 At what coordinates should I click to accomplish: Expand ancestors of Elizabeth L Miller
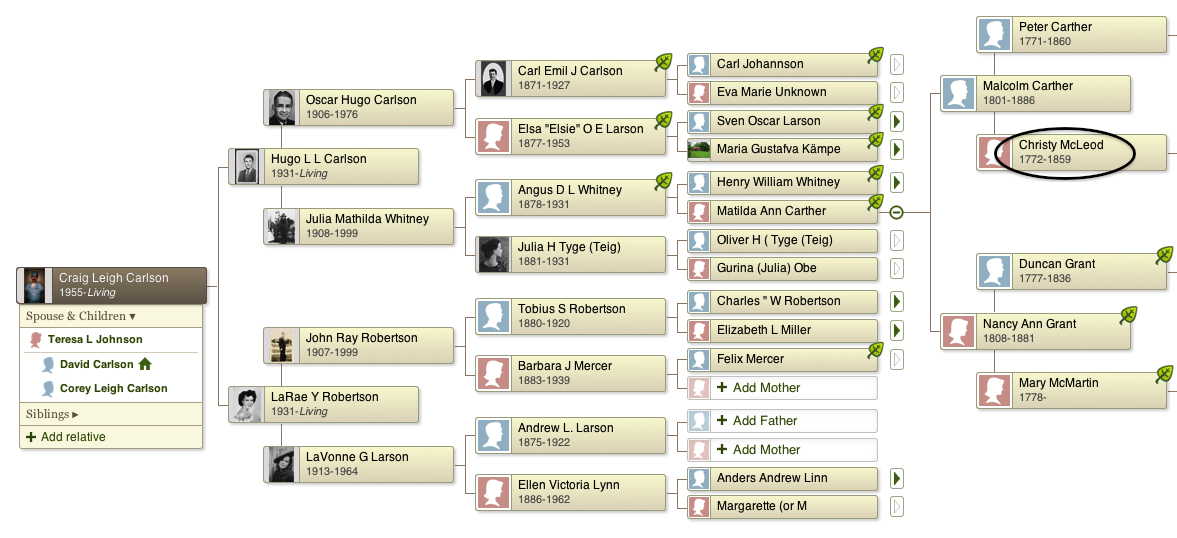896,330
